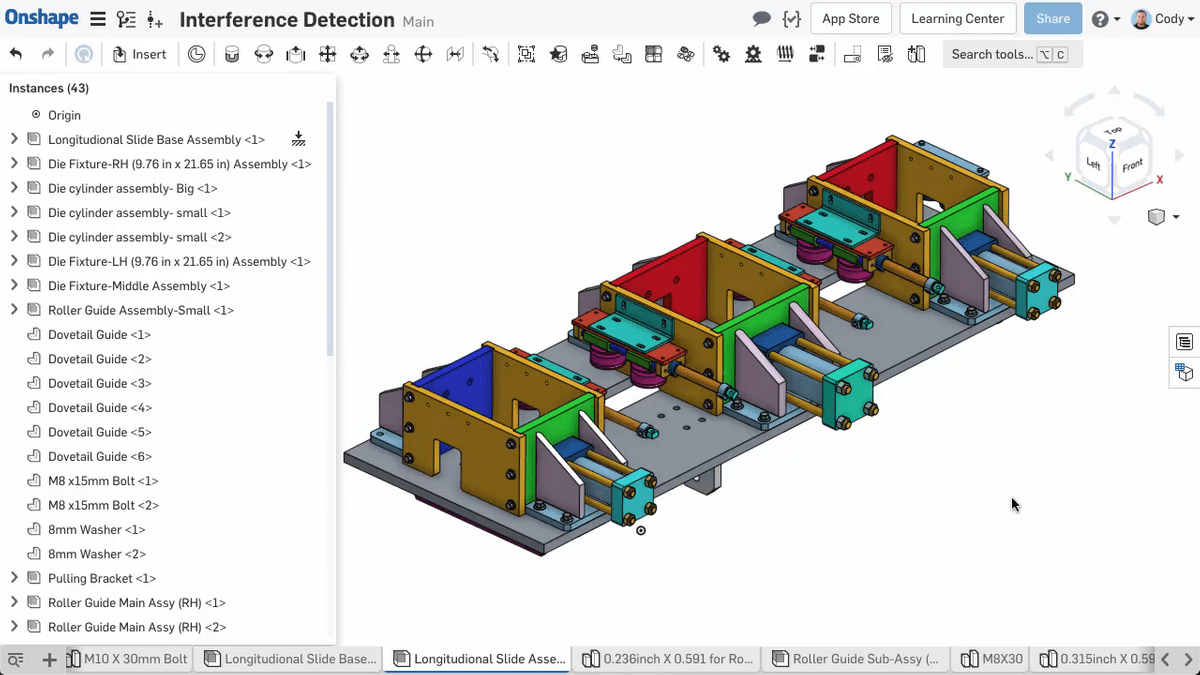Select the Group tool icon
The image size is (1200, 675).
tap(527, 54)
